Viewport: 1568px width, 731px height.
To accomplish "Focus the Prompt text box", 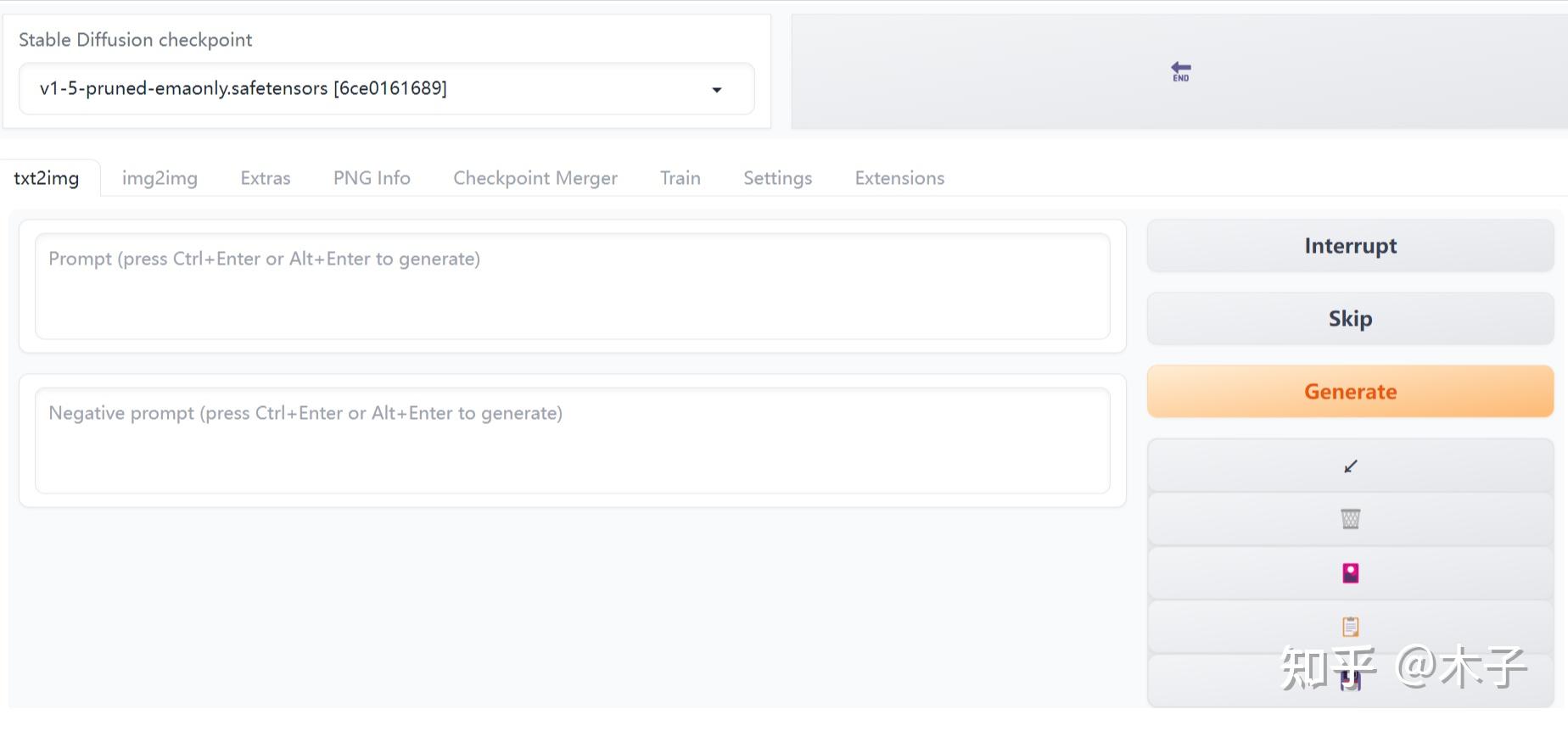I will tap(573, 287).
